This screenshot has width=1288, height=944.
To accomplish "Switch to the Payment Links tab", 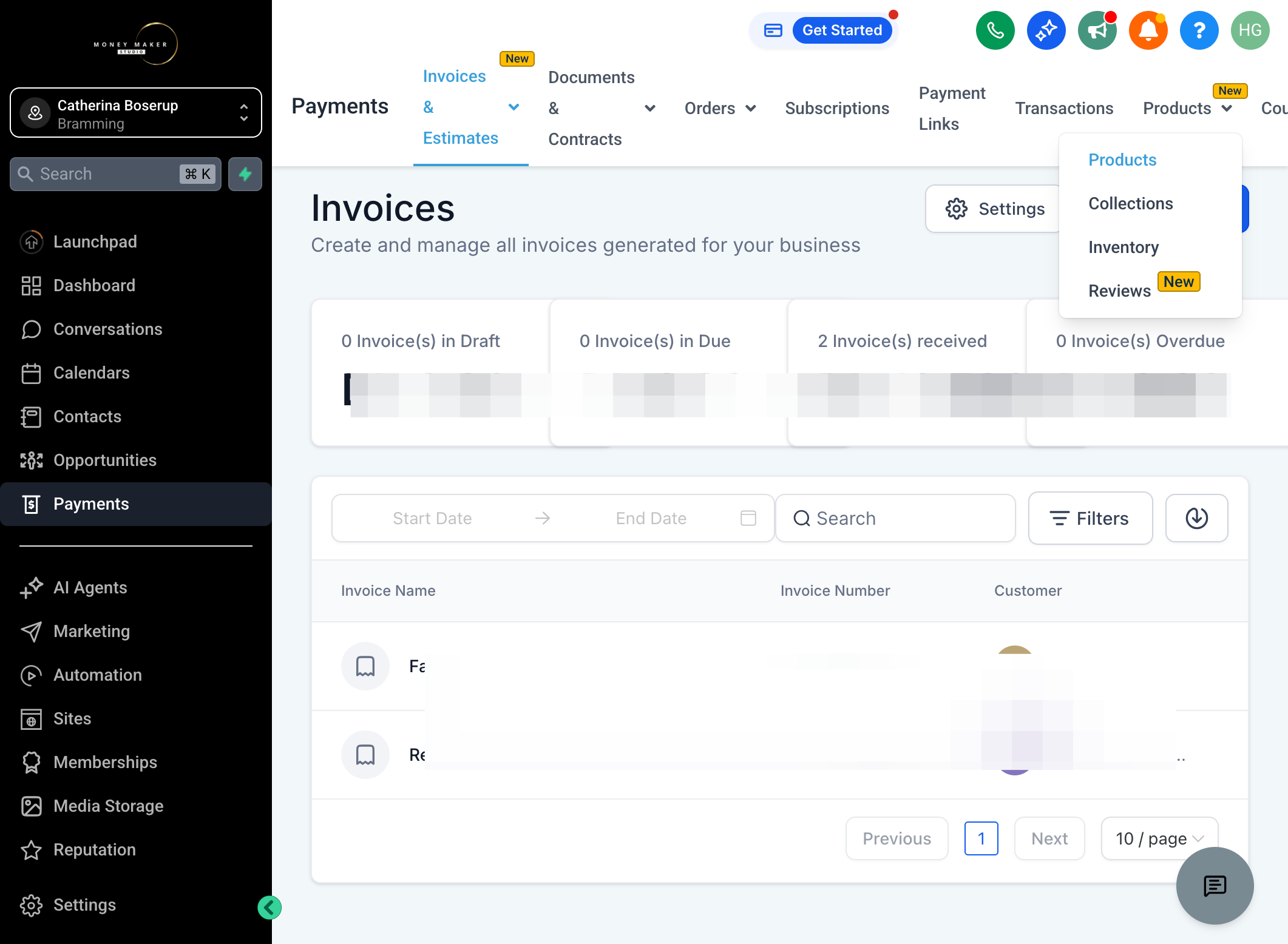I will (x=952, y=108).
